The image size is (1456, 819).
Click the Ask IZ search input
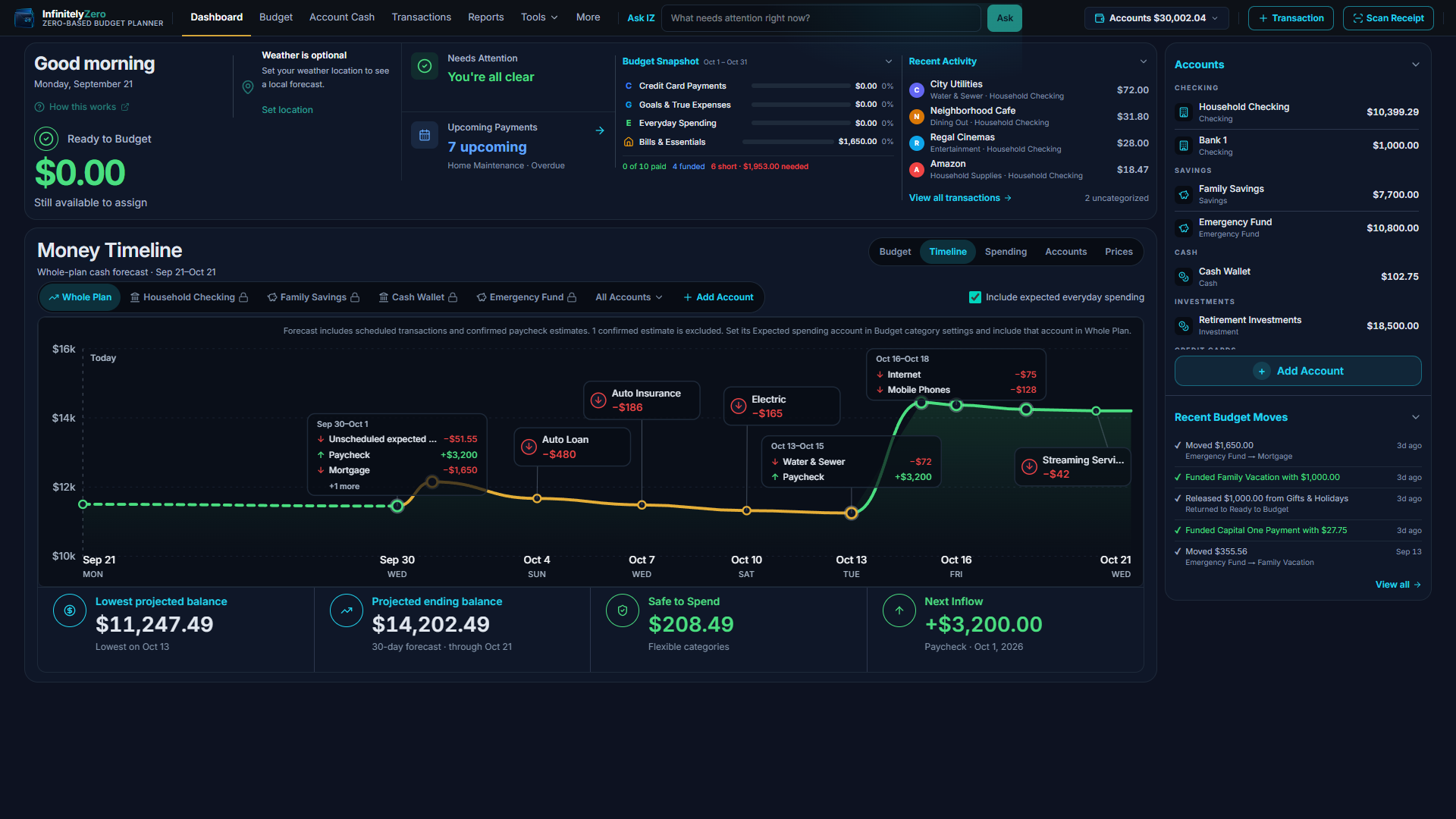coord(821,18)
